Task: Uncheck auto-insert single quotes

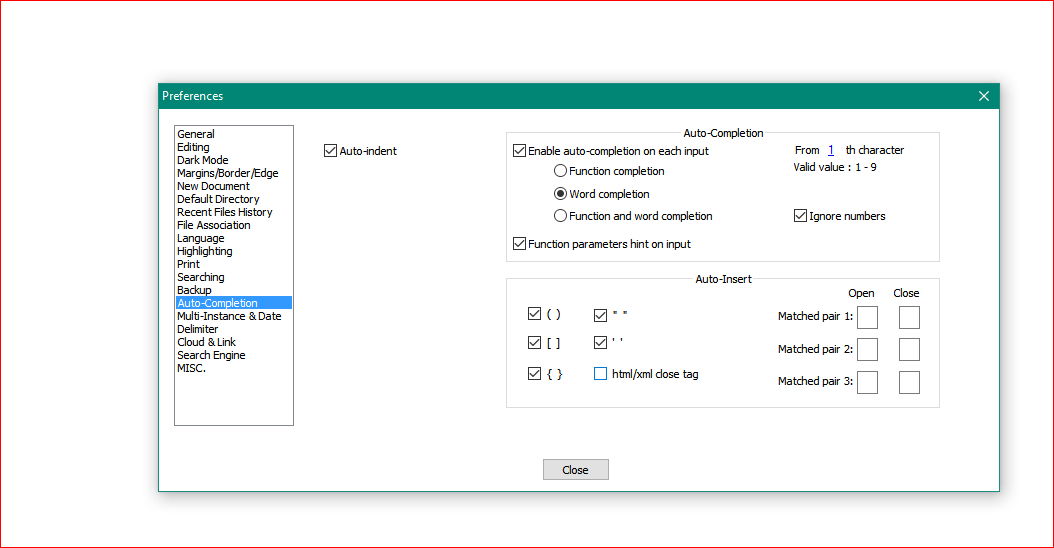Action: click(x=600, y=343)
